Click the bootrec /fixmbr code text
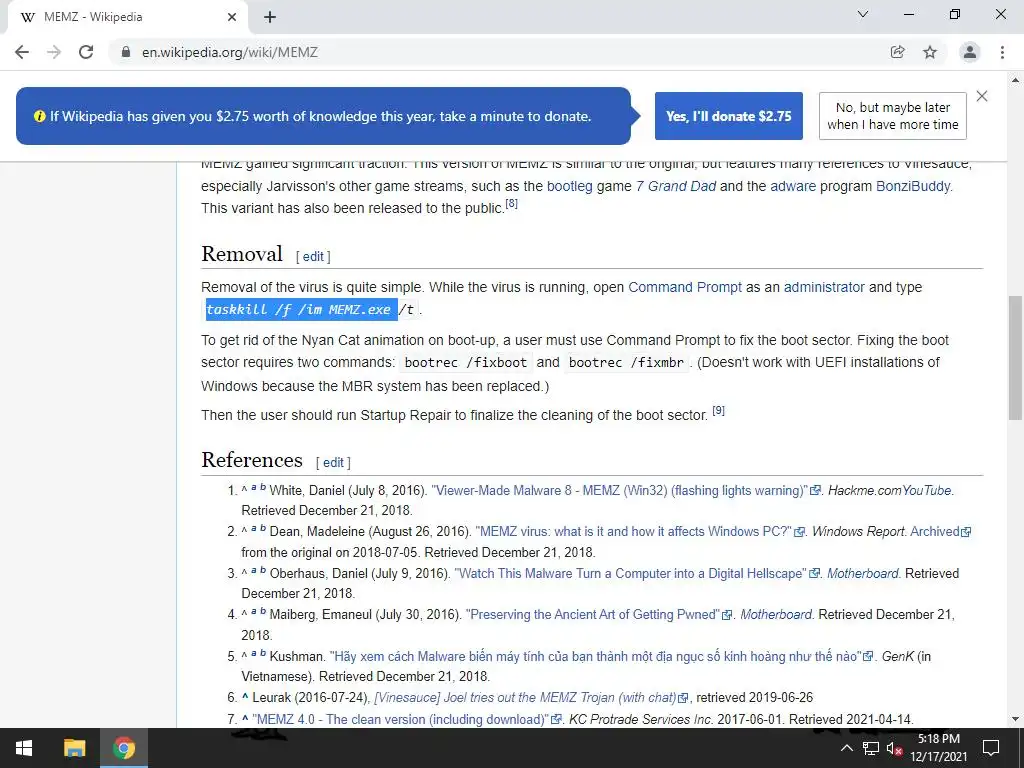 pos(626,362)
